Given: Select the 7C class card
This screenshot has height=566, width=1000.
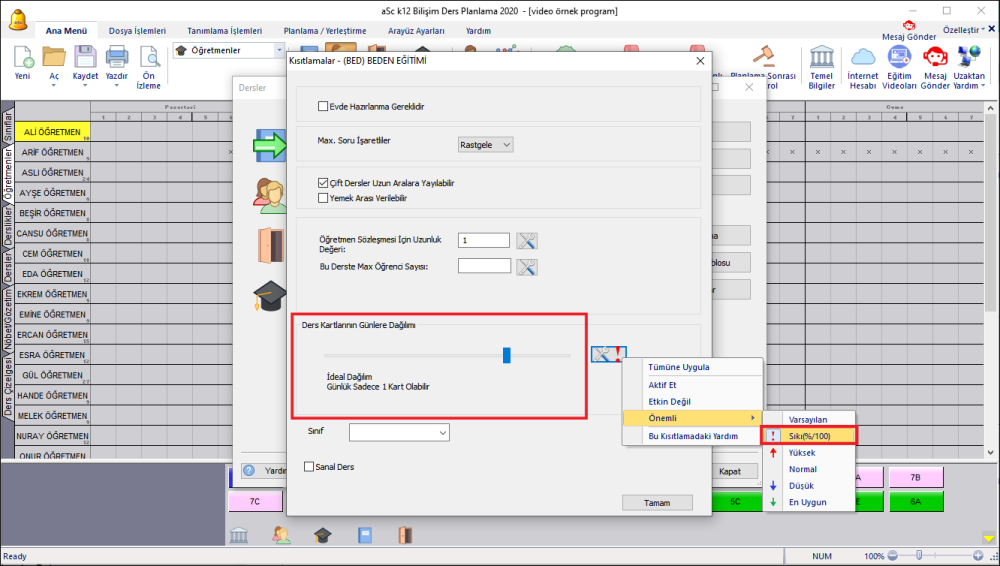Looking at the screenshot, I should (255, 502).
